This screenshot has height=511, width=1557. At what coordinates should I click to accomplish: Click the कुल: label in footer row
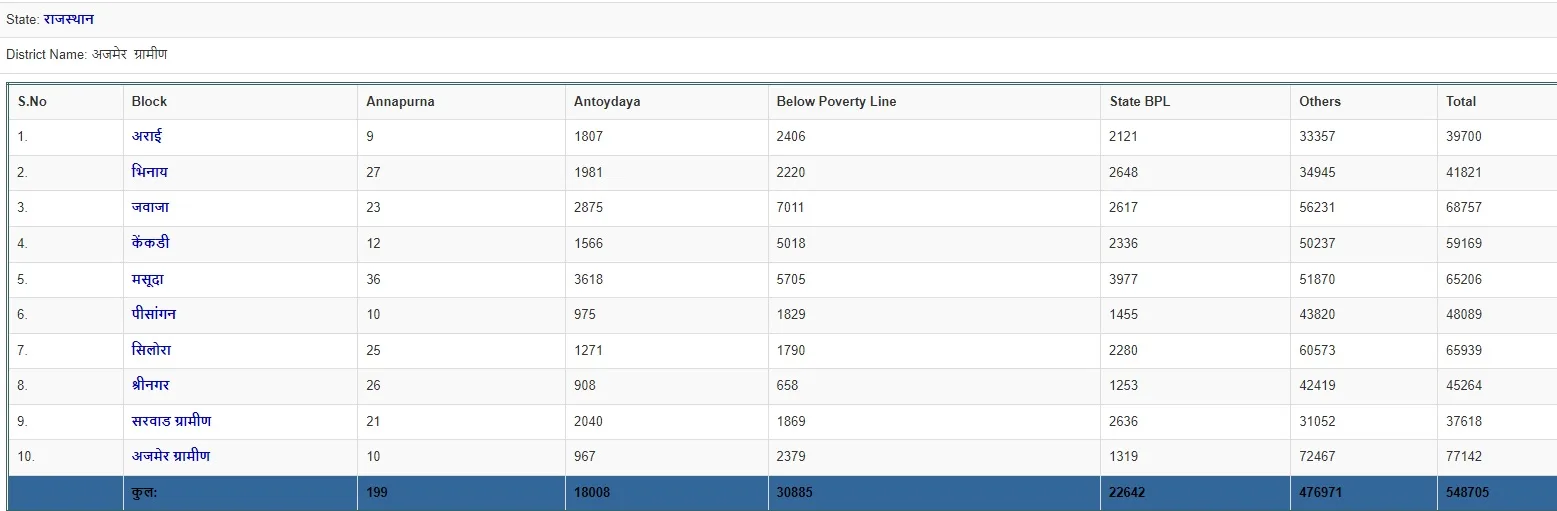point(144,493)
